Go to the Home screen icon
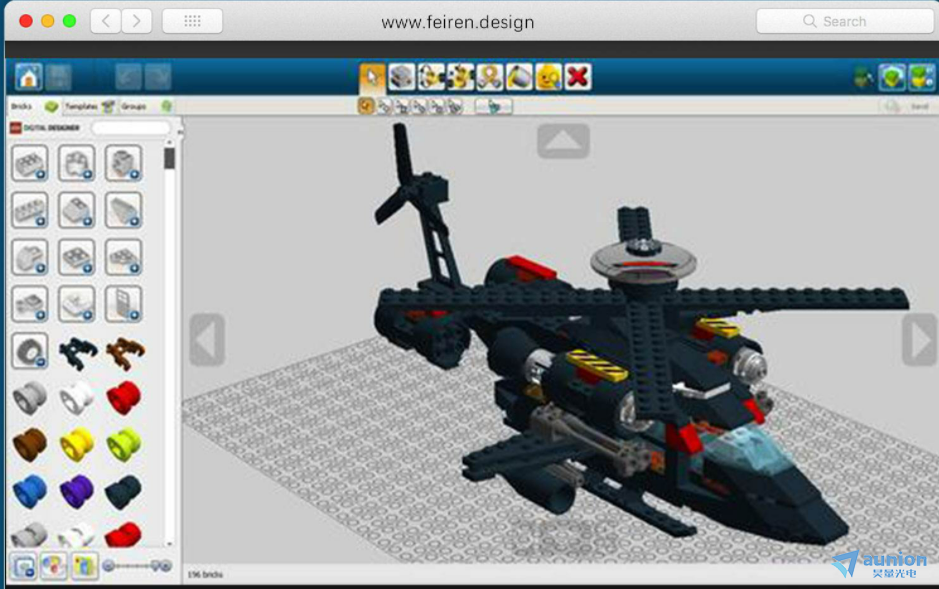The image size is (939, 589). pyautogui.click(x=28, y=77)
